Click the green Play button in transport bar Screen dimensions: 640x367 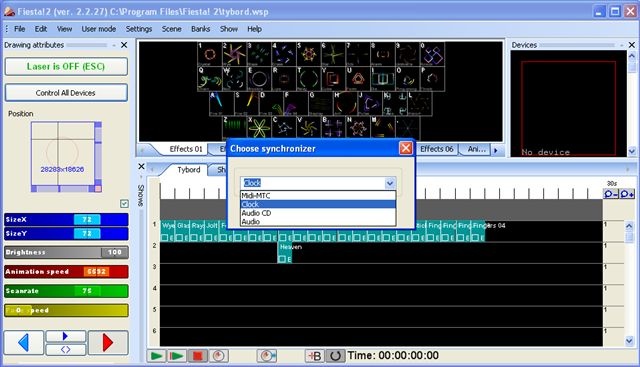[x=156, y=356]
